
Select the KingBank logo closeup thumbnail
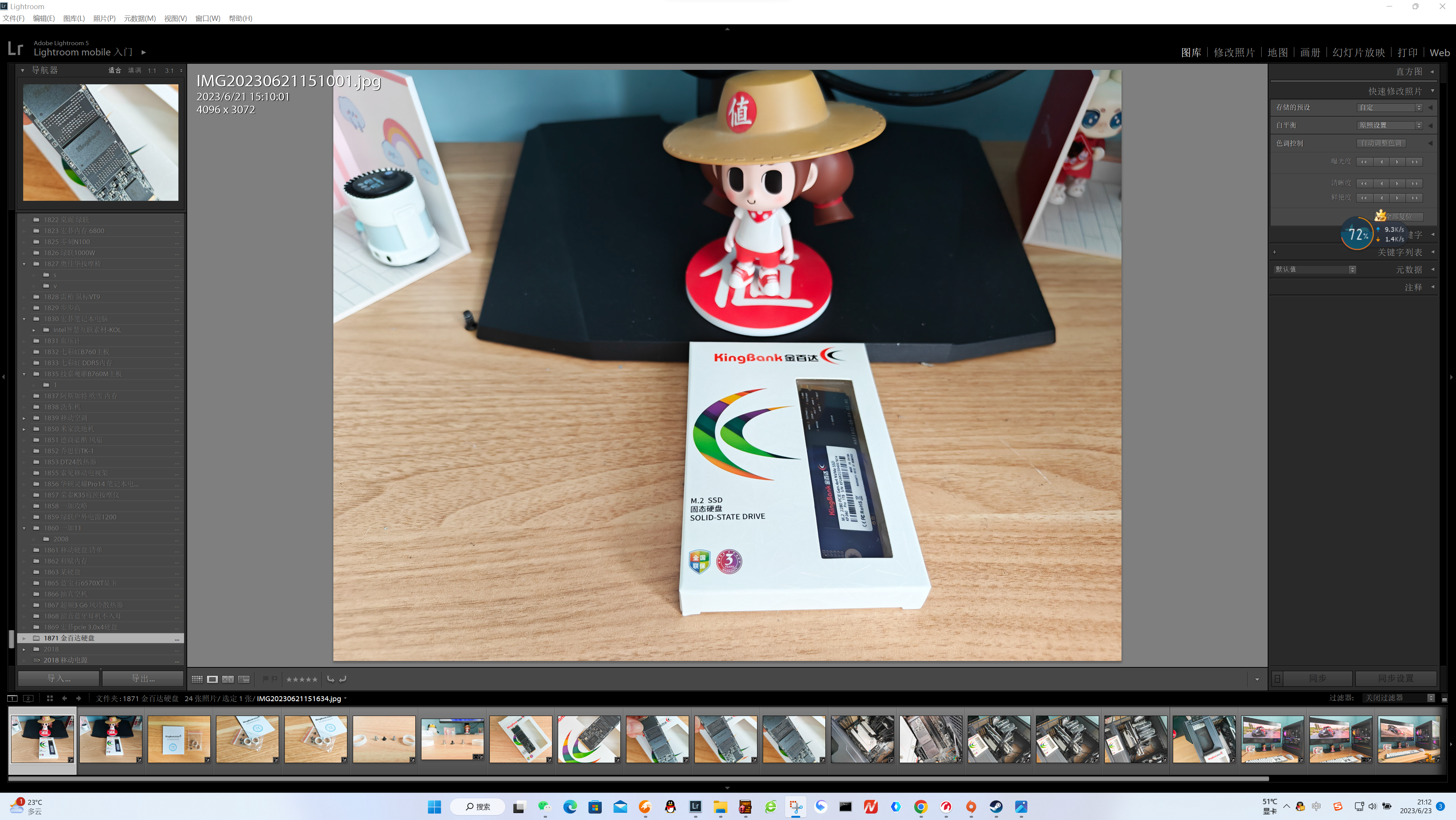(x=588, y=739)
